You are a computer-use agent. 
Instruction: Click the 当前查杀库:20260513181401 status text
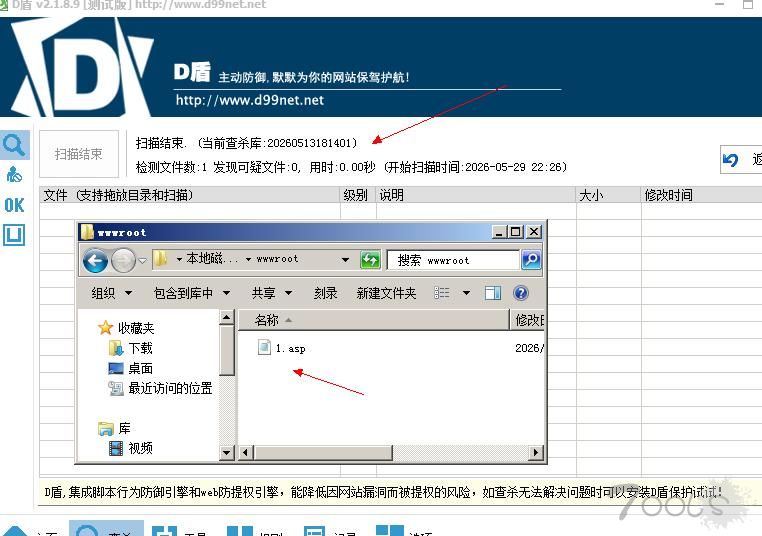(x=277, y=143)
